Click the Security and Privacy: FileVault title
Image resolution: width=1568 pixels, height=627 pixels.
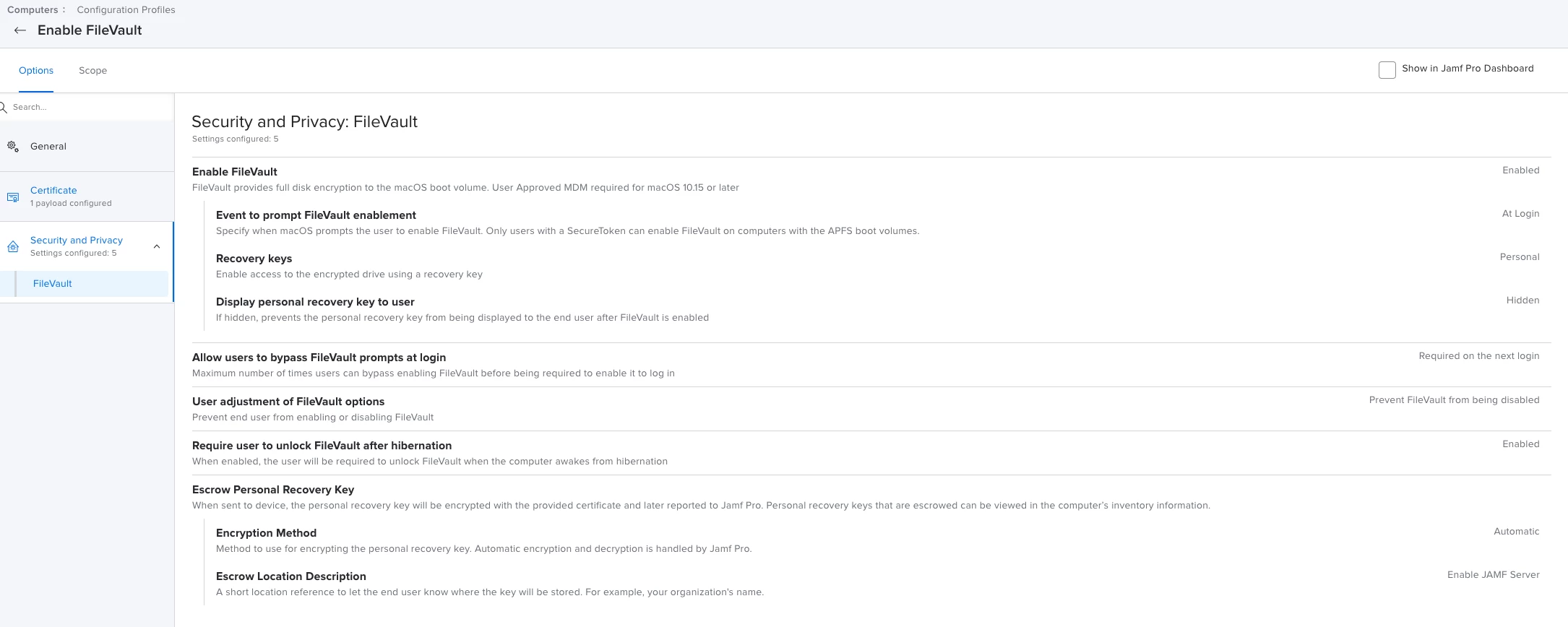point(304,121)
